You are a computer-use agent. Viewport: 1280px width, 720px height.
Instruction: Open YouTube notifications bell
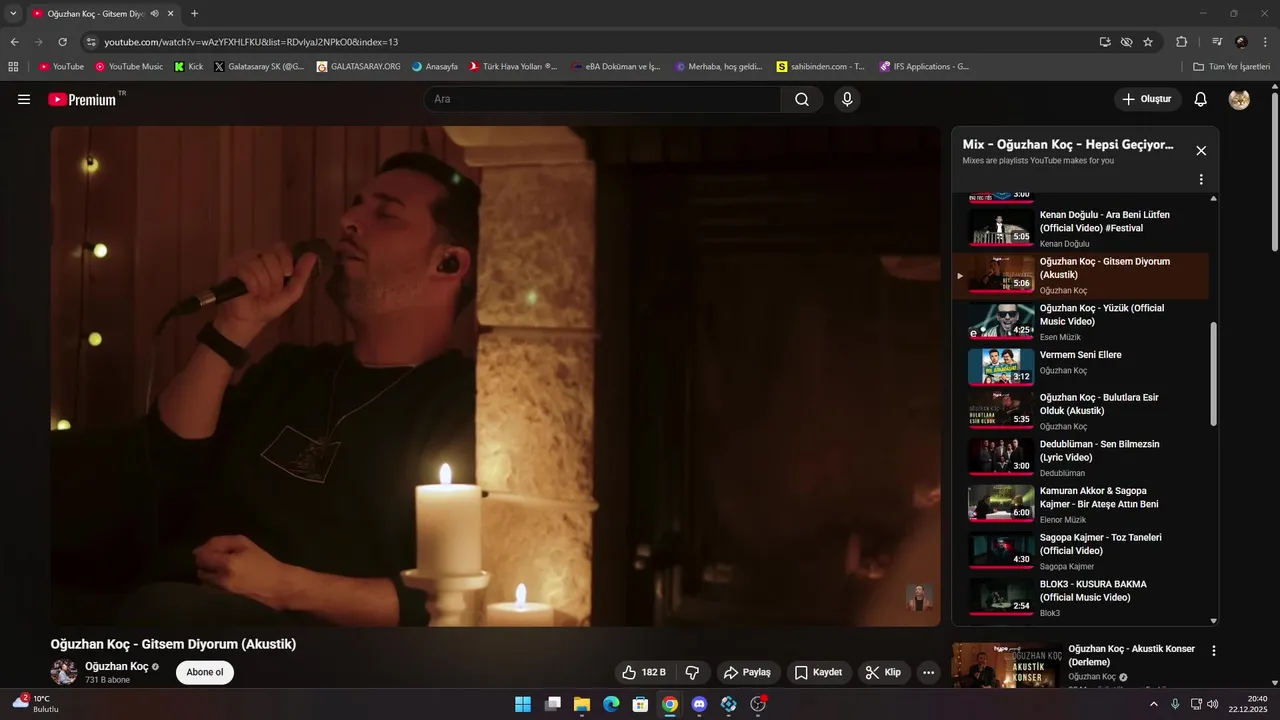[1201, 99]
